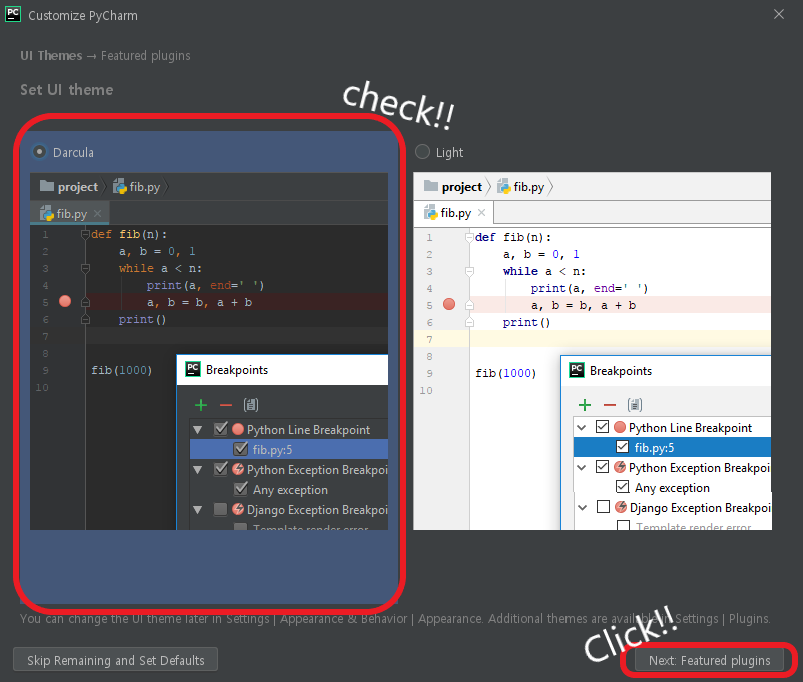Click fold marker at def fib(n) in Light editor
This screenshot has width=803, height=682.
(x=469, y=238)
